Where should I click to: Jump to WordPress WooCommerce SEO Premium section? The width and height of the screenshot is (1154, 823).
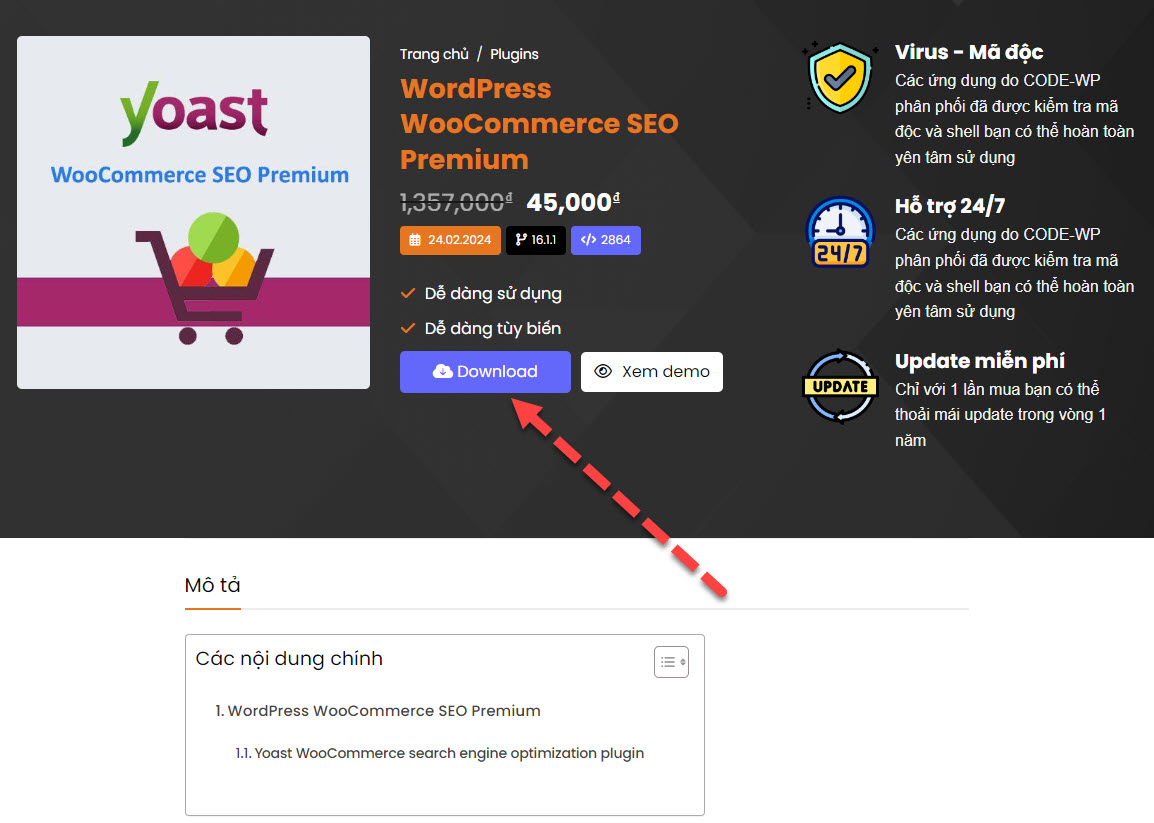378,710
